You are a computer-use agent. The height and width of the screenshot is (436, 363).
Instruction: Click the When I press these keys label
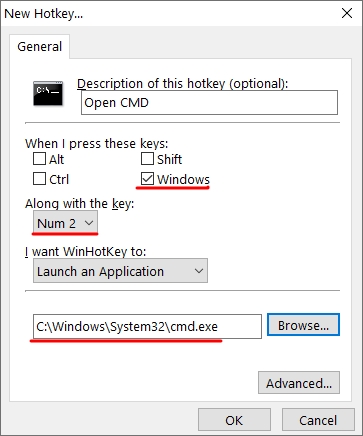coord(97,144)
